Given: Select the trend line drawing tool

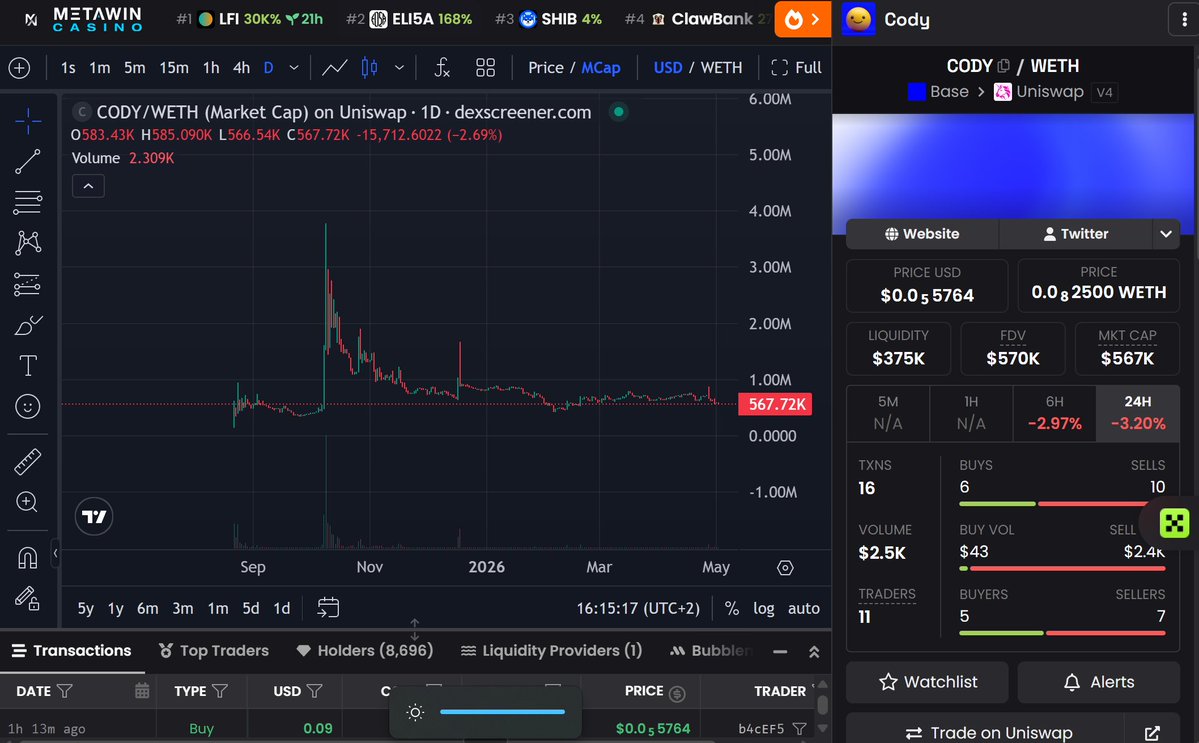Looking at the screenshot, I should click(28, 161).
